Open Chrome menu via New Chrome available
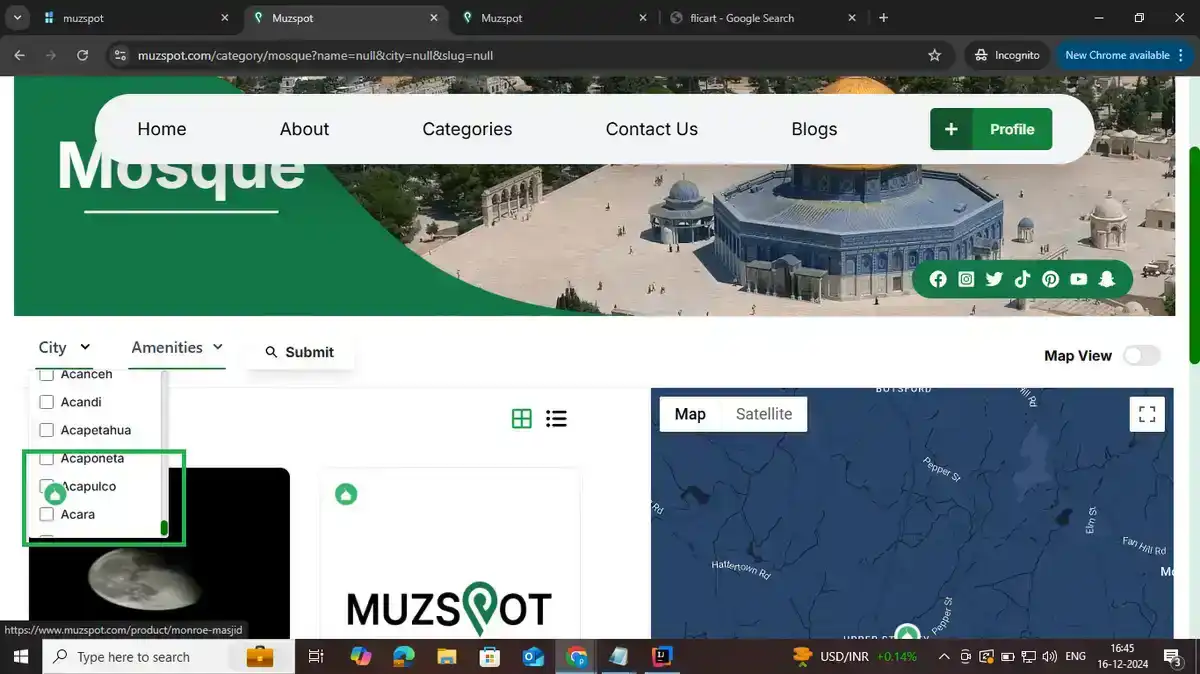 (x=1124, y=55)
